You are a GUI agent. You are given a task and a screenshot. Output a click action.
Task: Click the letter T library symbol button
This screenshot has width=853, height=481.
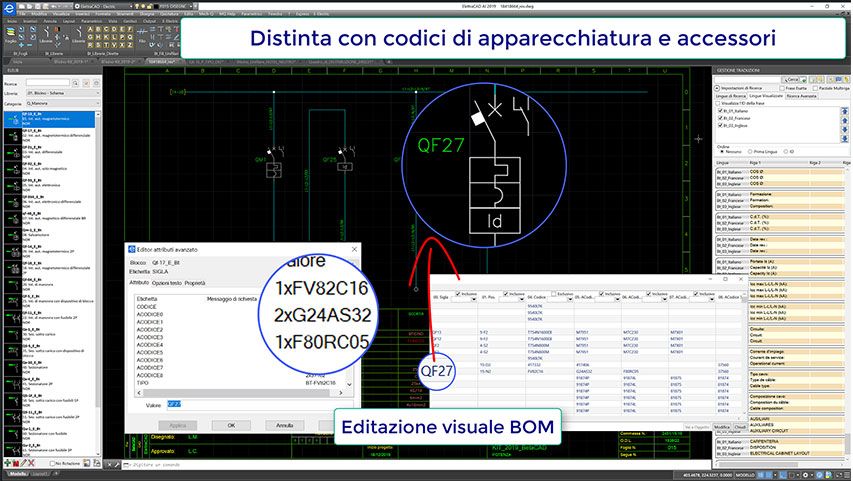click(106, 45)
